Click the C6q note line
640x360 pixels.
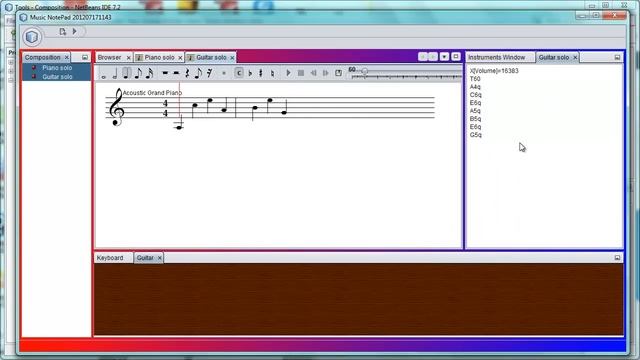click(x=476, y=95)
